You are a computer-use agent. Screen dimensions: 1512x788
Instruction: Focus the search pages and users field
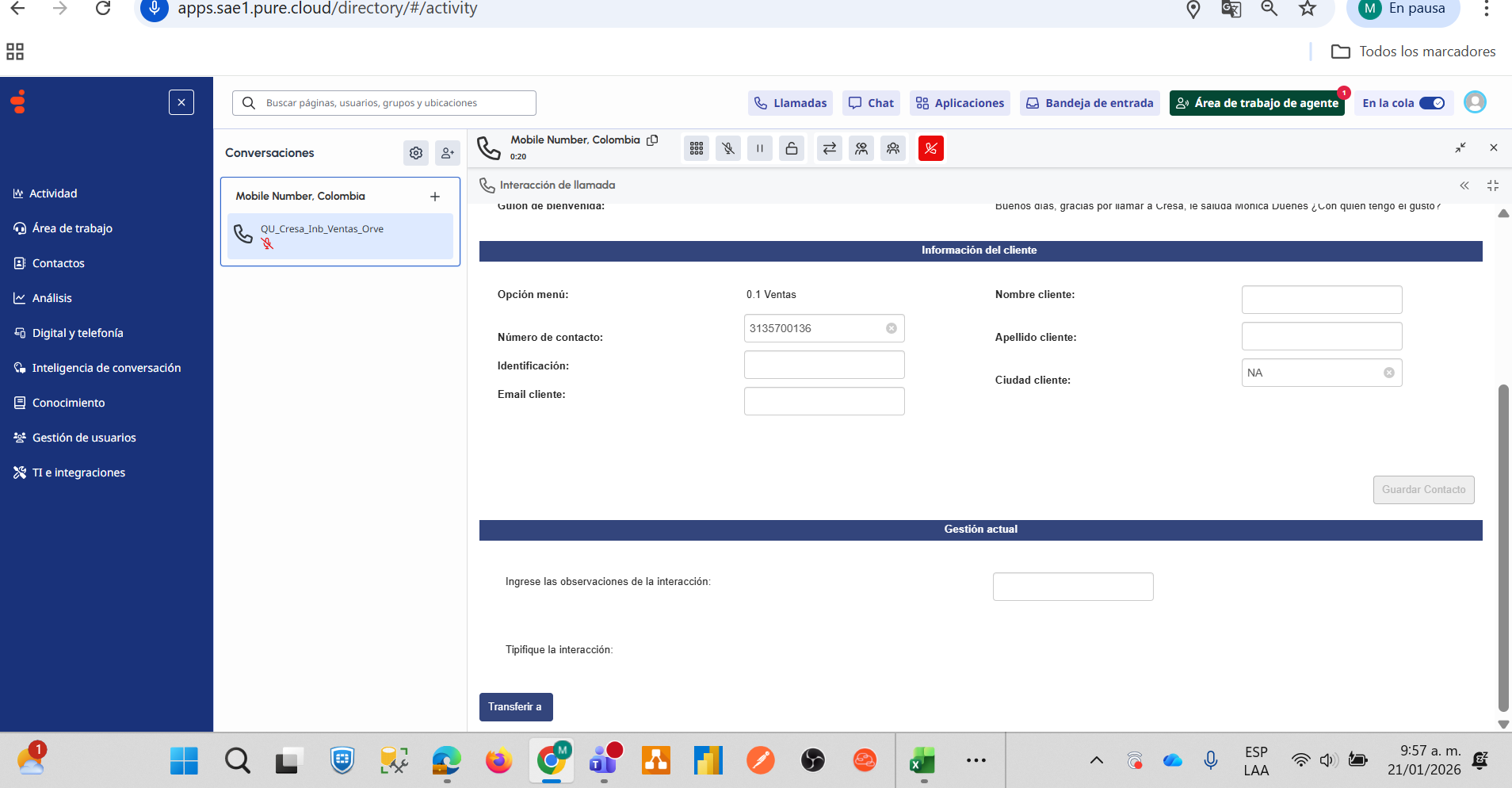(x=384, y=103)
